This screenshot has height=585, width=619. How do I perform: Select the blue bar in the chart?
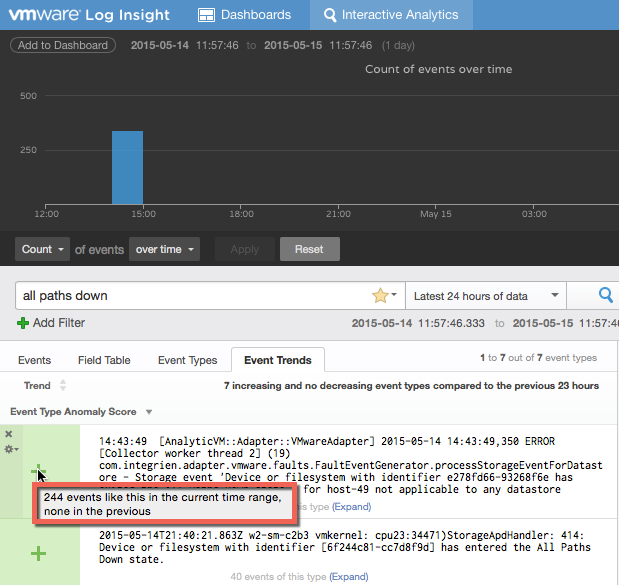(x=128, y=167)
